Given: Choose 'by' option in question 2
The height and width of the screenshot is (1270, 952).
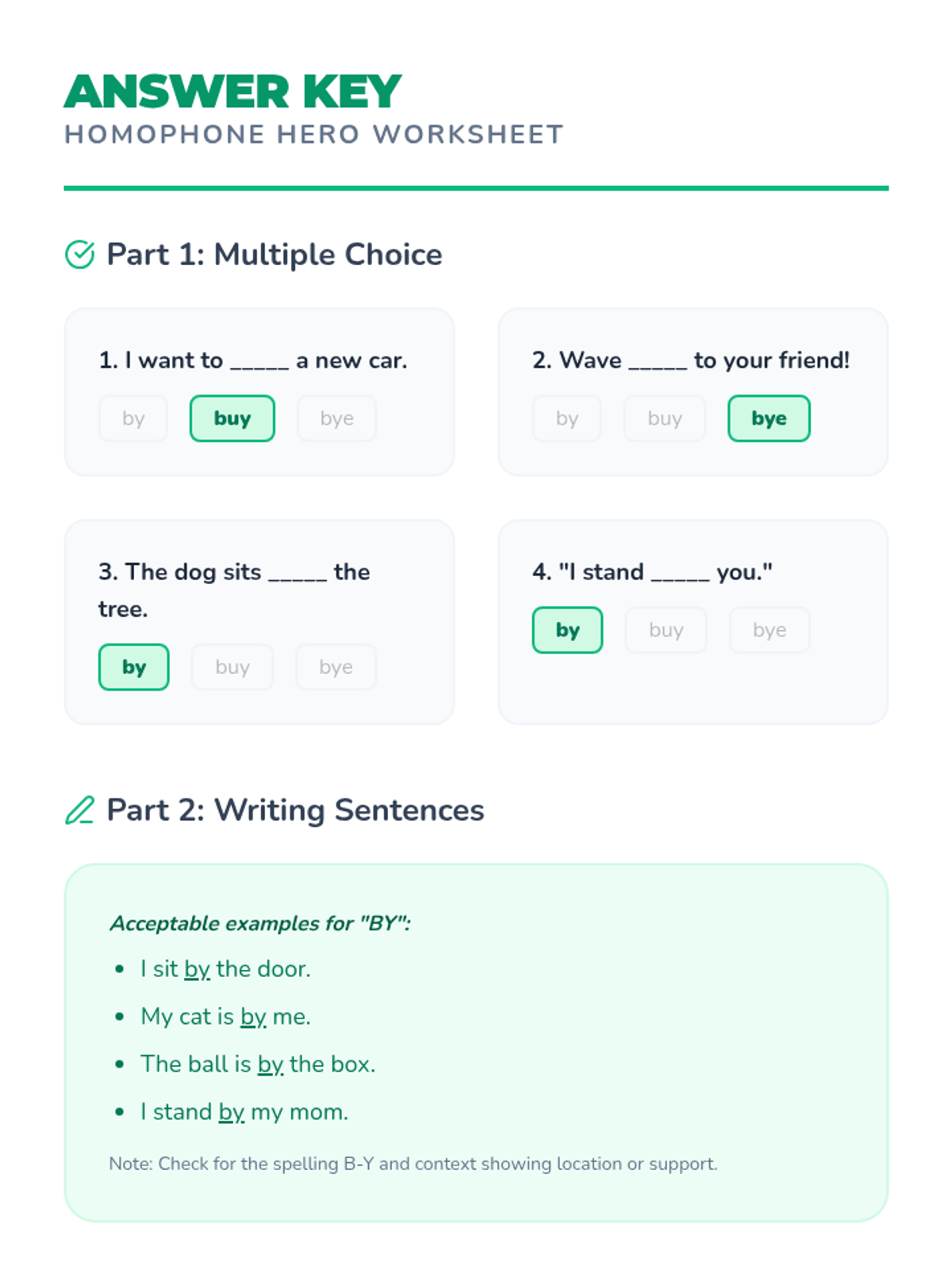Looking at the screenshot, I should [566, 418].
